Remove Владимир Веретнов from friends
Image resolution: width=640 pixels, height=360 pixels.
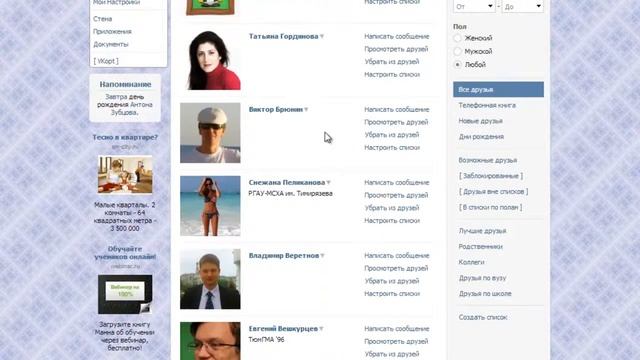coord(391,281)
